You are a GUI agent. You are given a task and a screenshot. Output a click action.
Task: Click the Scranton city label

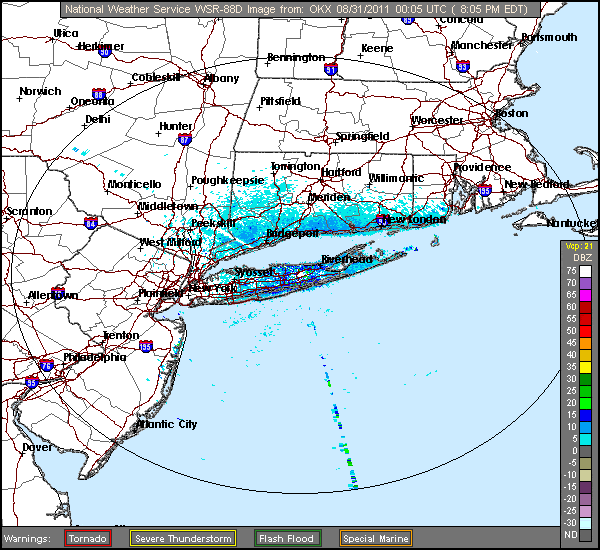click(29, 211)
